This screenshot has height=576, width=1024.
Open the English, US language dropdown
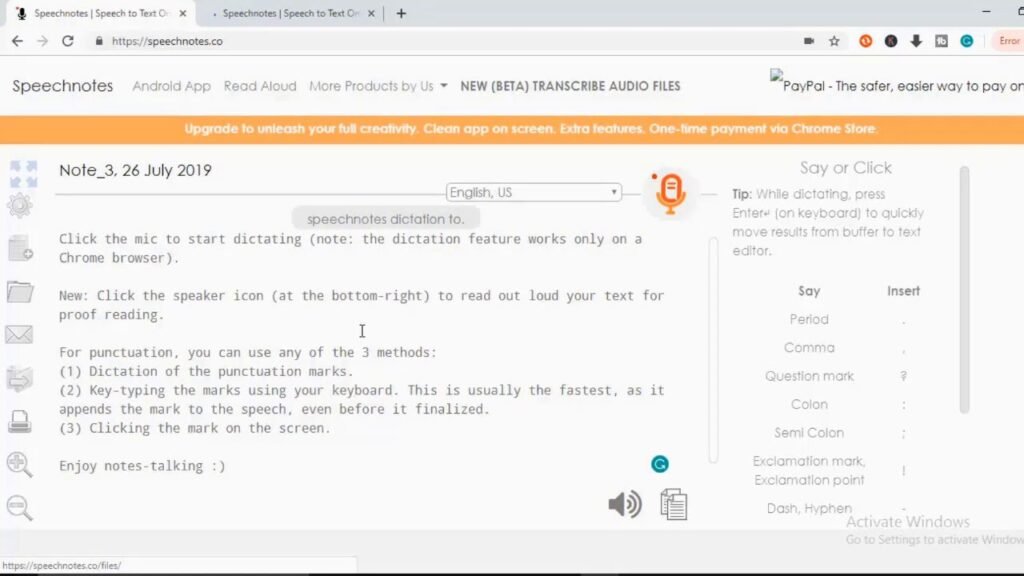534,192
